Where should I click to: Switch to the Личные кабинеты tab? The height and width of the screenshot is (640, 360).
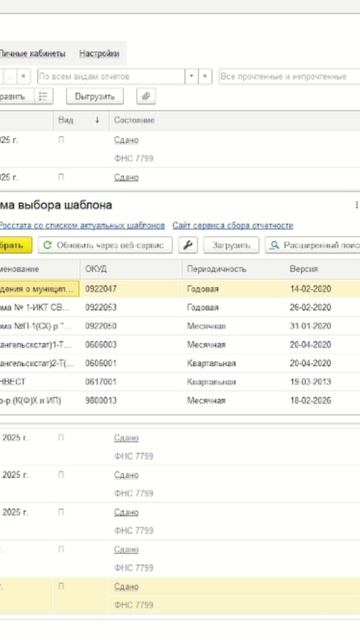[32, 53]
